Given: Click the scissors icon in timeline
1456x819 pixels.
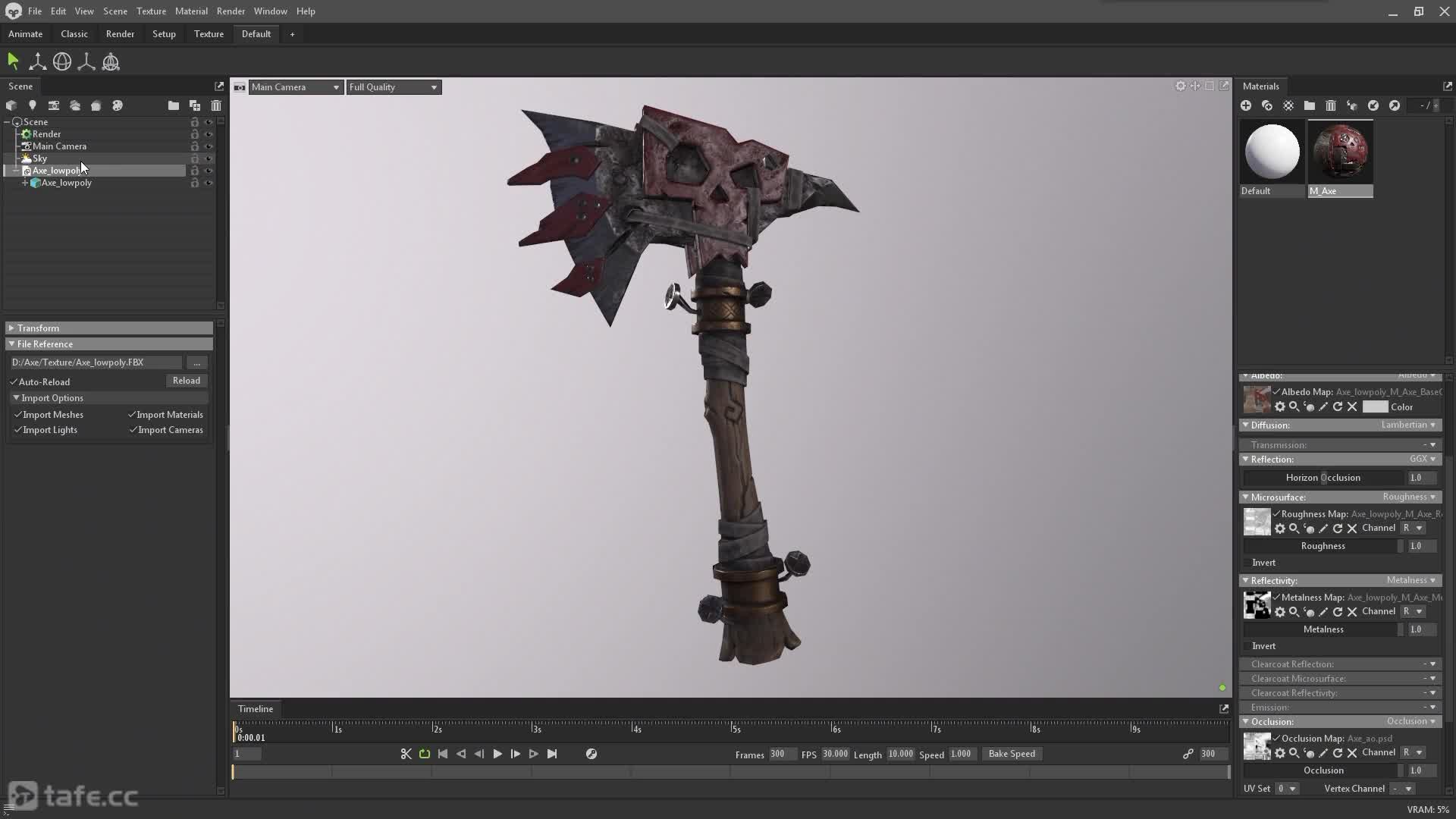Looking at the screenshot, I should [406, 754].
